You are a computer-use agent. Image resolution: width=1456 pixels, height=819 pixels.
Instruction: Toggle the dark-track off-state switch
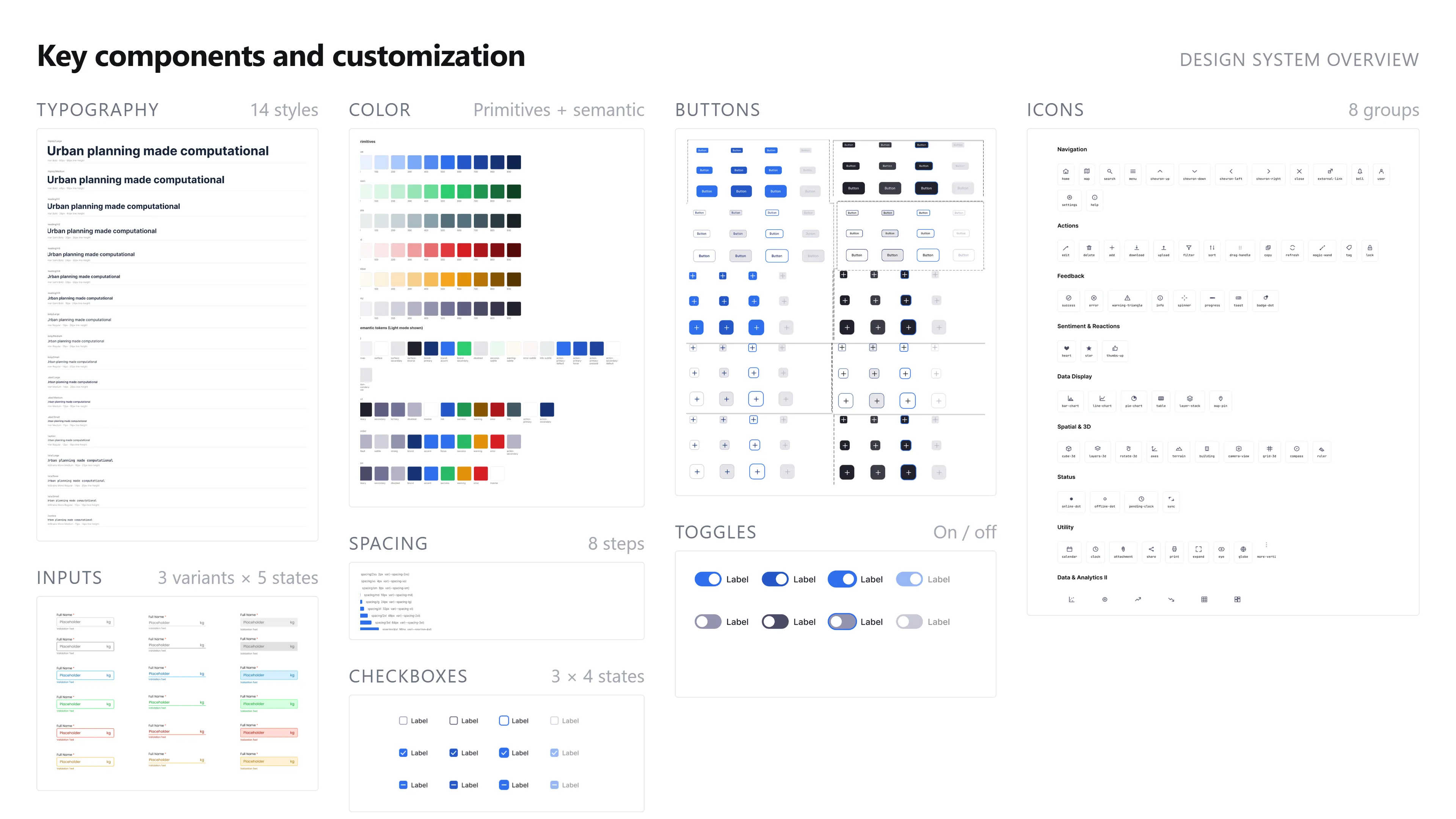[x=775, y=622]
